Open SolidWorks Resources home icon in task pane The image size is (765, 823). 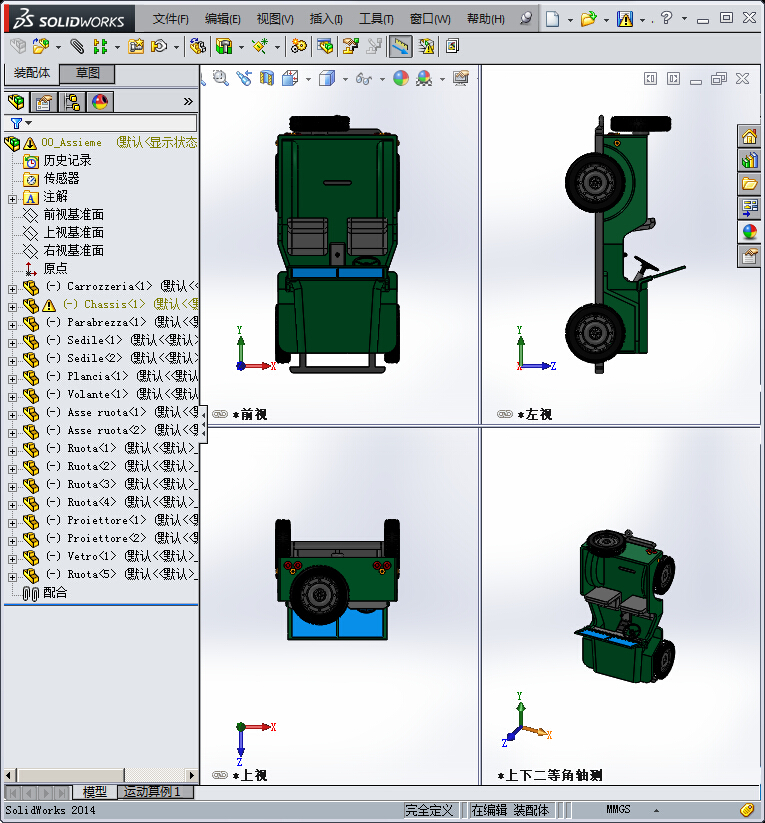749,137
